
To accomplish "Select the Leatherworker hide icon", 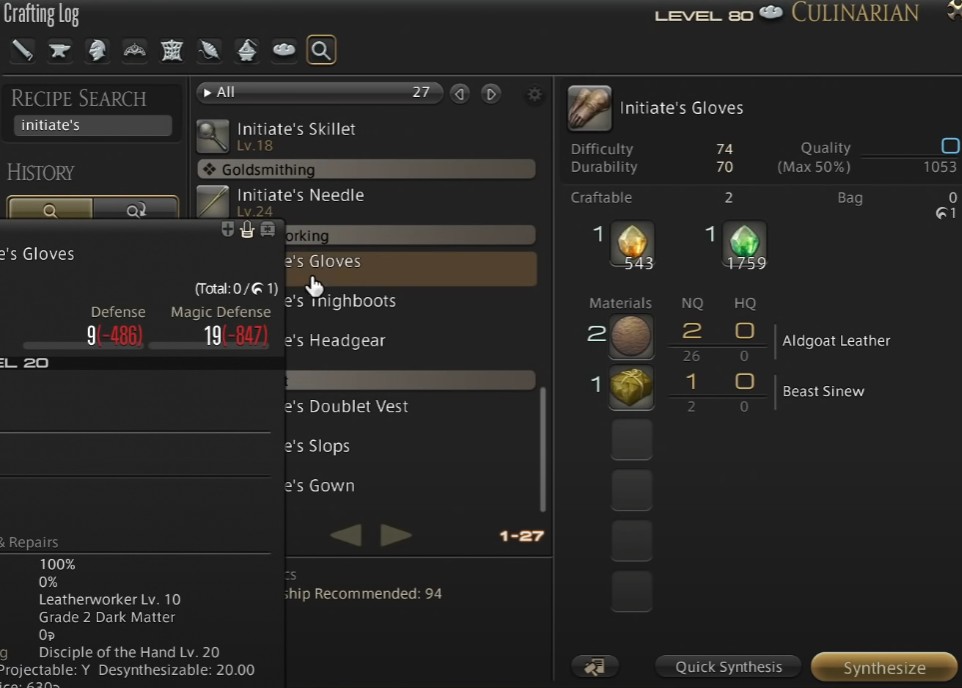I will (x=172, y=50).
